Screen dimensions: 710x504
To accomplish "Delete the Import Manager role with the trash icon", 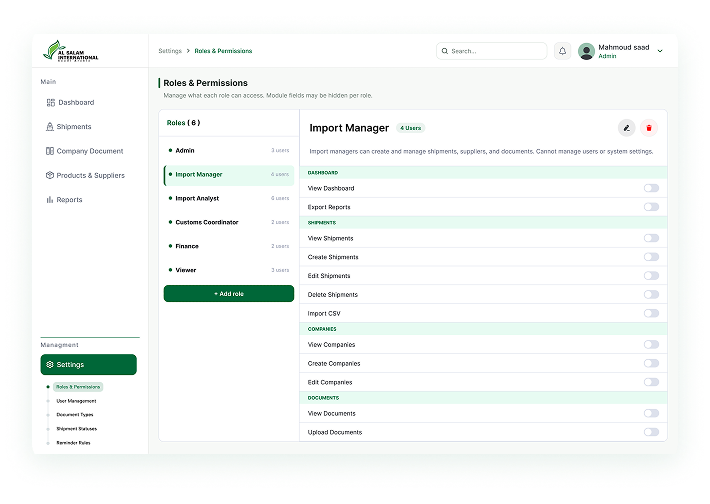I will point(649,128).
